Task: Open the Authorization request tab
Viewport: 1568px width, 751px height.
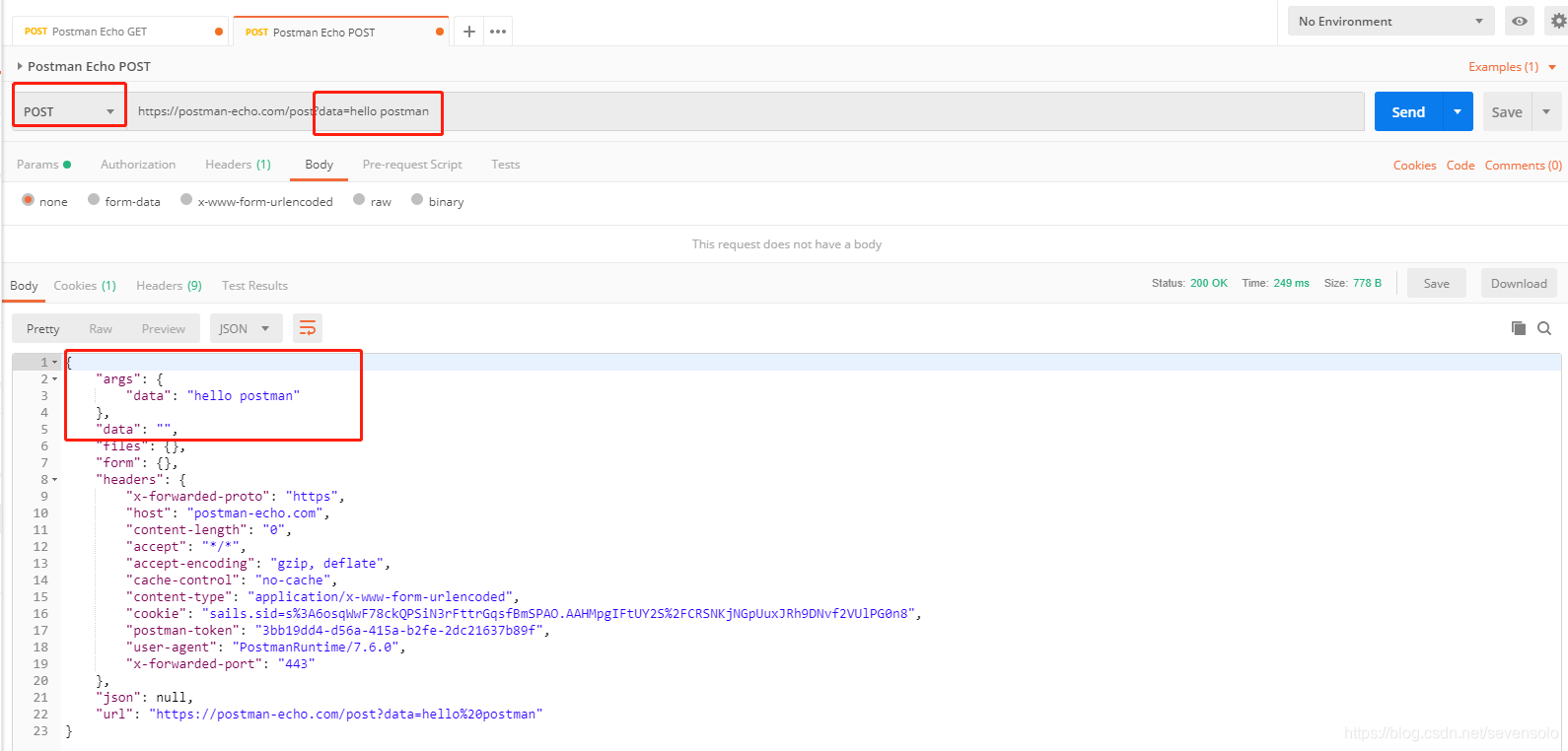Action: (138, 165)
